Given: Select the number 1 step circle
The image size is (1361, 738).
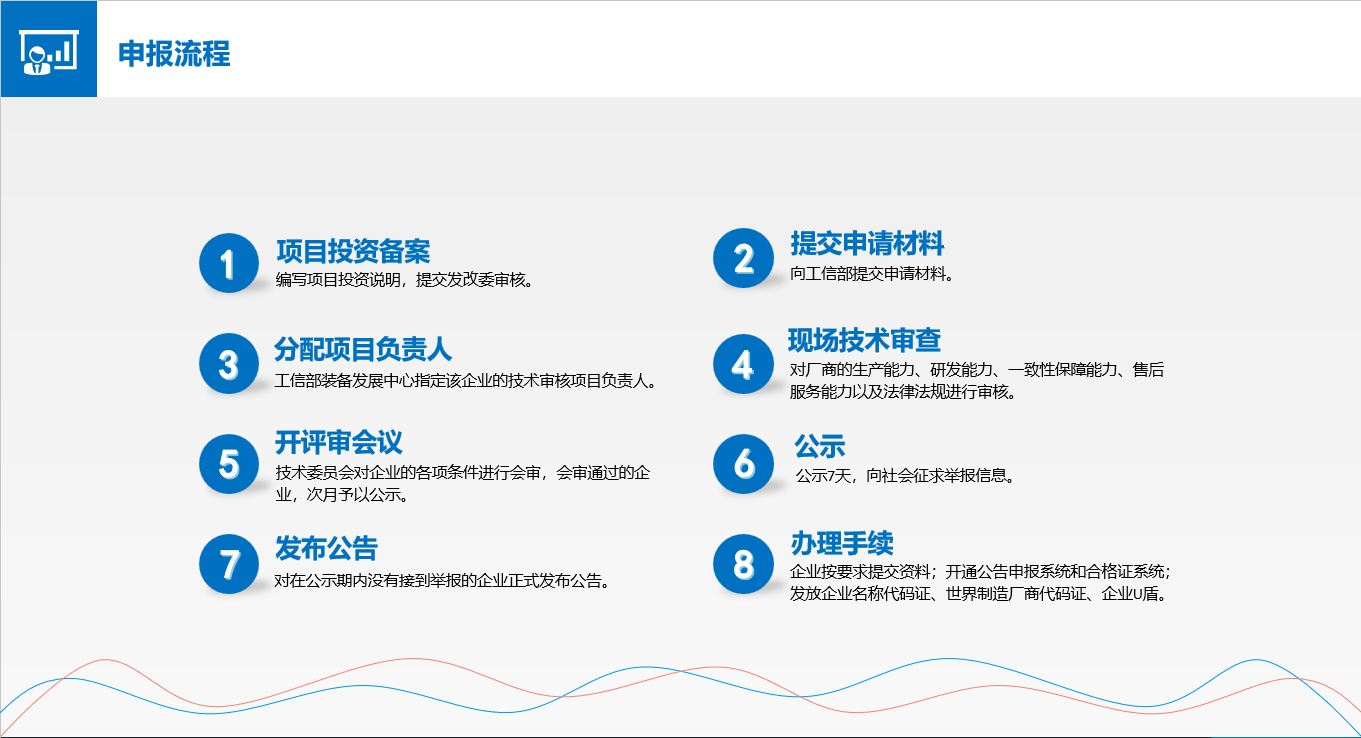Looking at the screenshot, I should click(x=229, y=264).
